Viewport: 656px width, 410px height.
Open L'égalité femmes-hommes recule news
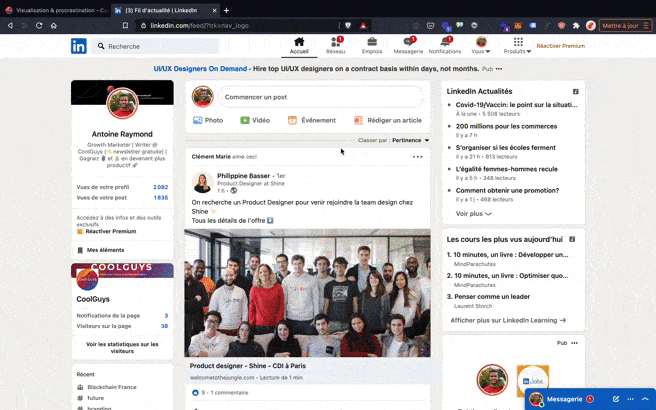click(x=507, y=169)
